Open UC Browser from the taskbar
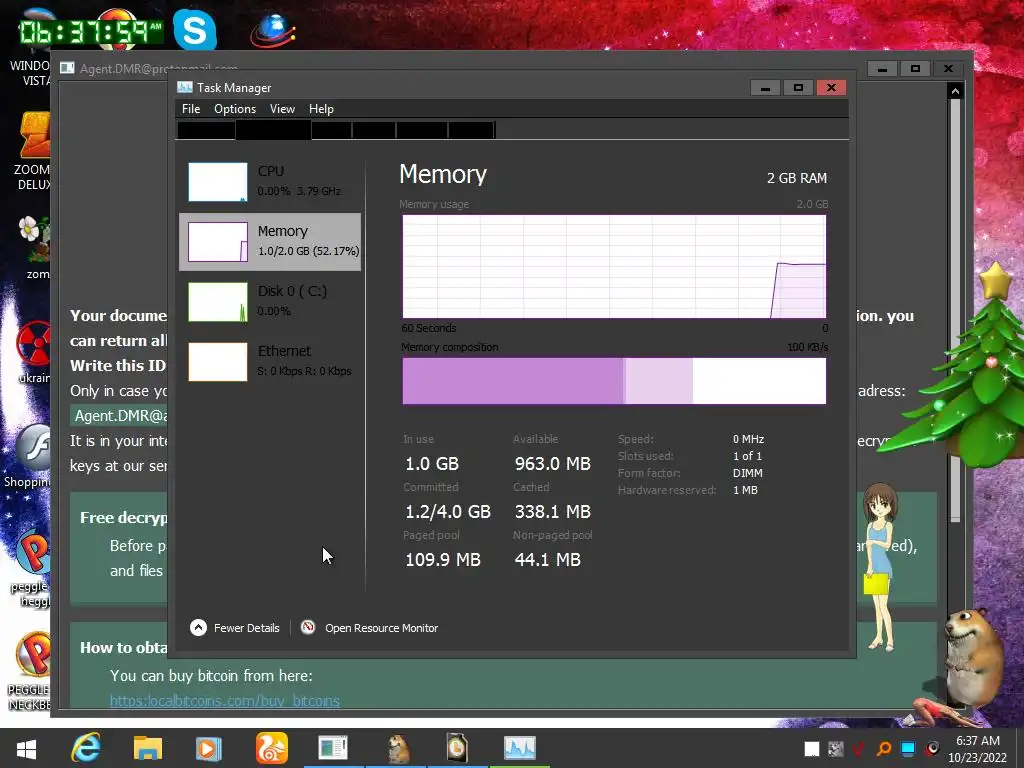1024x768 pixels. [271, 748]
